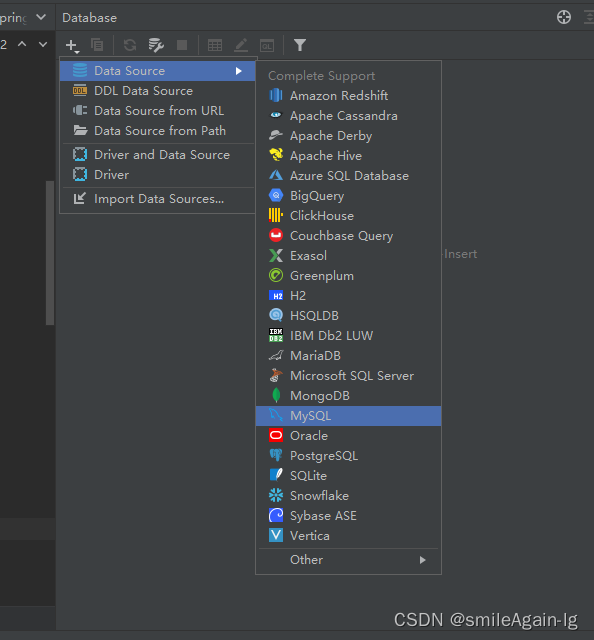The height and width of the screenshot is (640, 594).
Task: Expand the Other submenu
Action: pyautogui.click(x=348, y=560)
